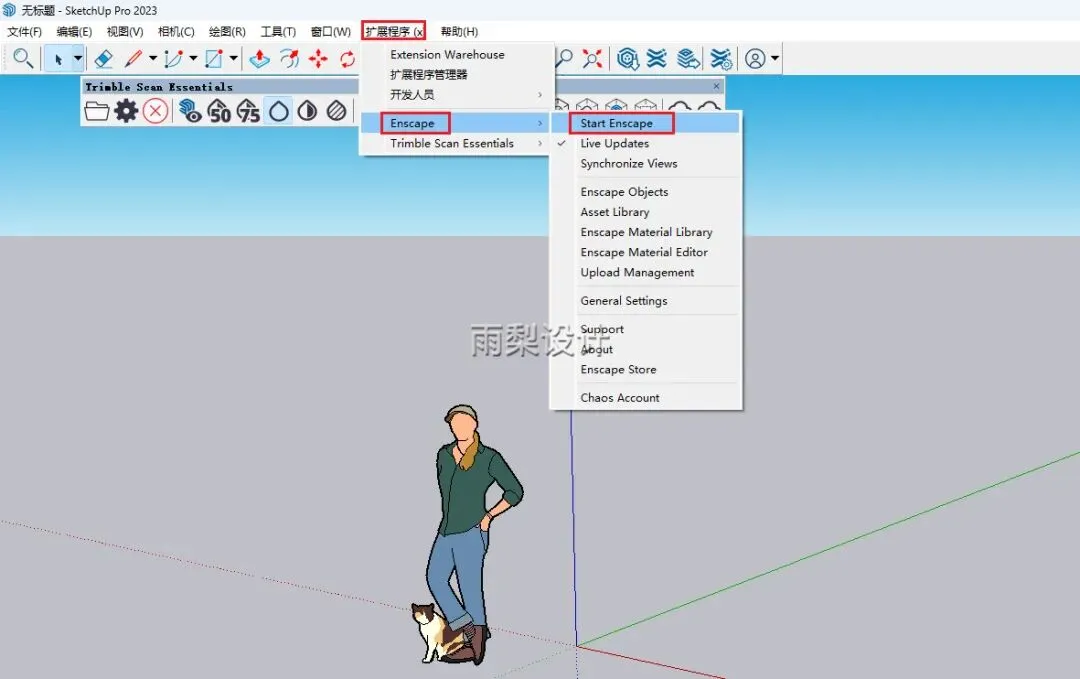Activate the Move tool with red arrows

(x=318, y=59)
